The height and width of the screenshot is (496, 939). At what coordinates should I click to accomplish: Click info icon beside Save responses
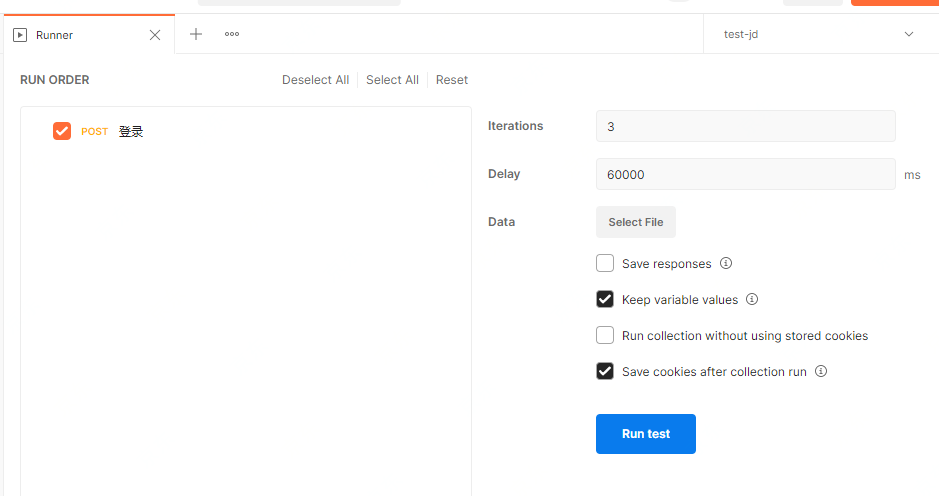coord(726,264)
